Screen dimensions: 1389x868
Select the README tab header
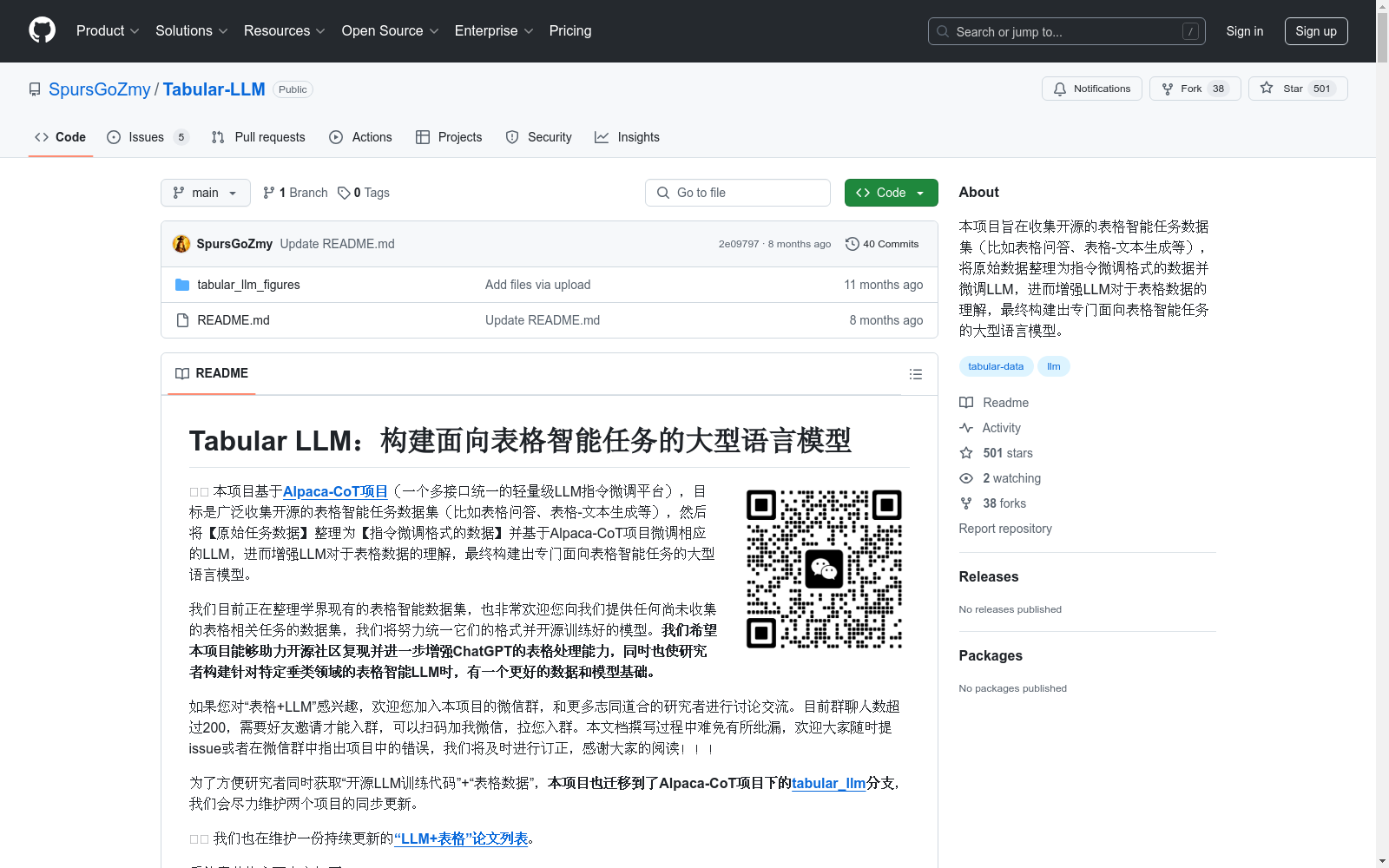point(212,373)
